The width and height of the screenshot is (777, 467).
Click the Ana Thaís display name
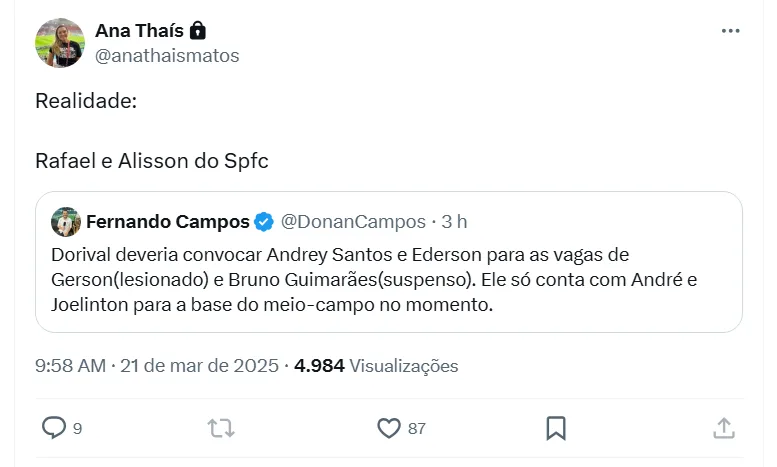point(139,31)
